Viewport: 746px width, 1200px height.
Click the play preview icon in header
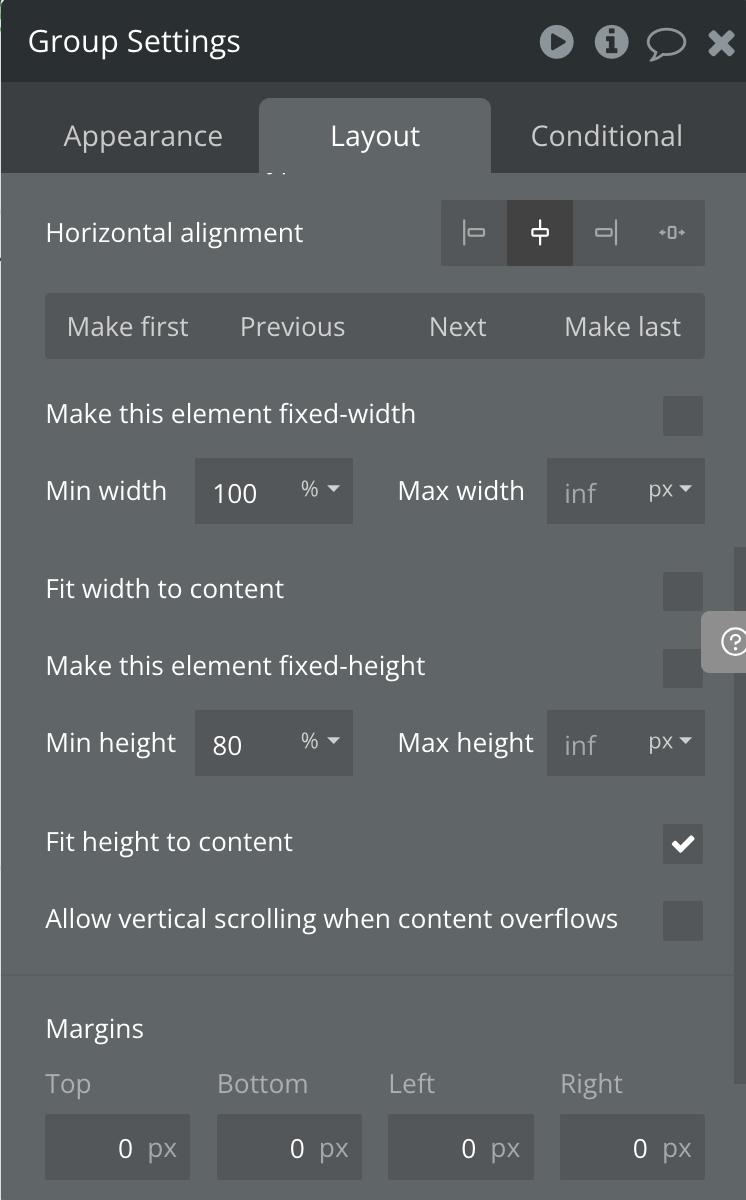pyautogui.click(x=556, y=42)
